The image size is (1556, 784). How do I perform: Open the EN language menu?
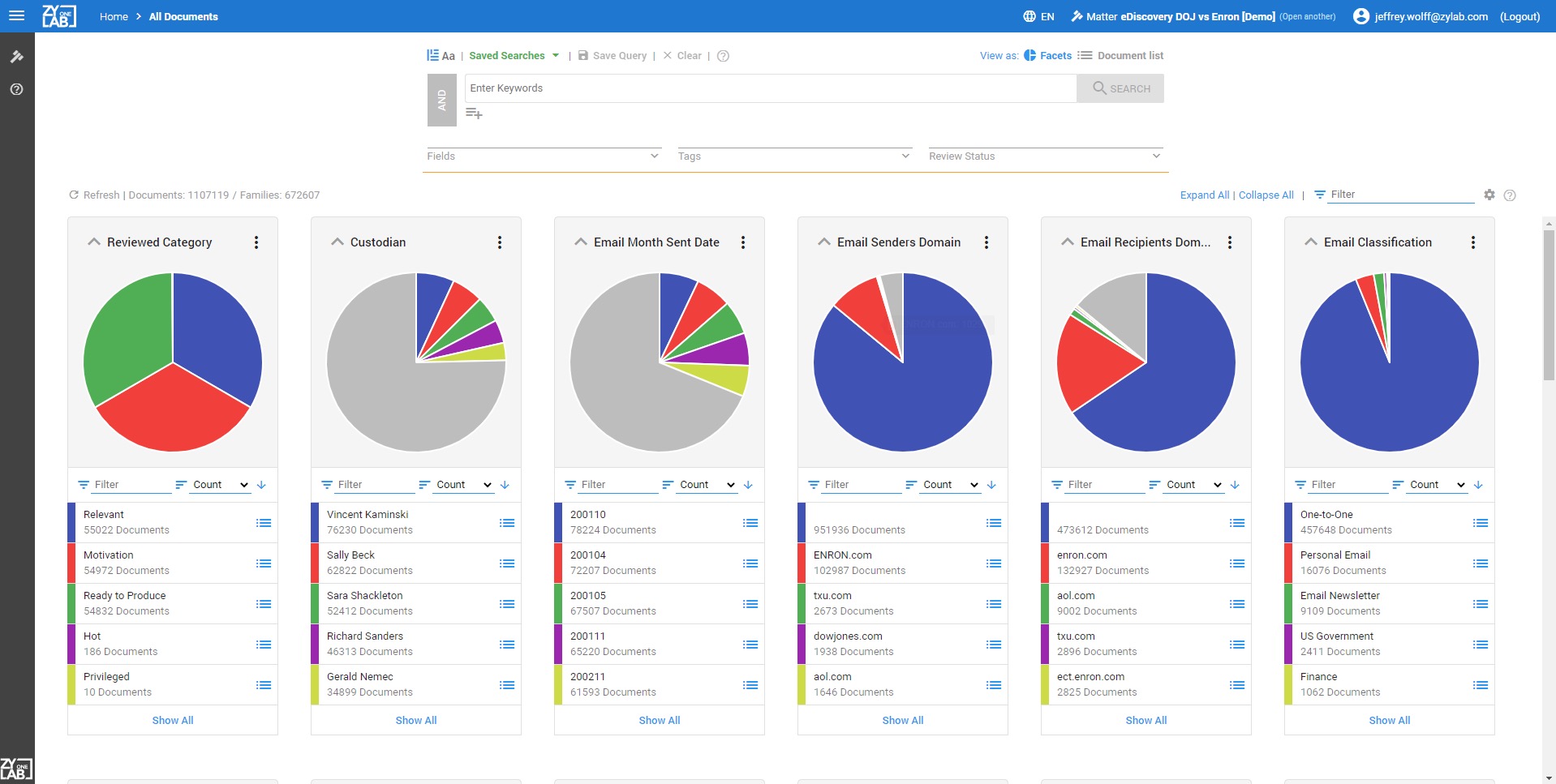point(1038,16)
